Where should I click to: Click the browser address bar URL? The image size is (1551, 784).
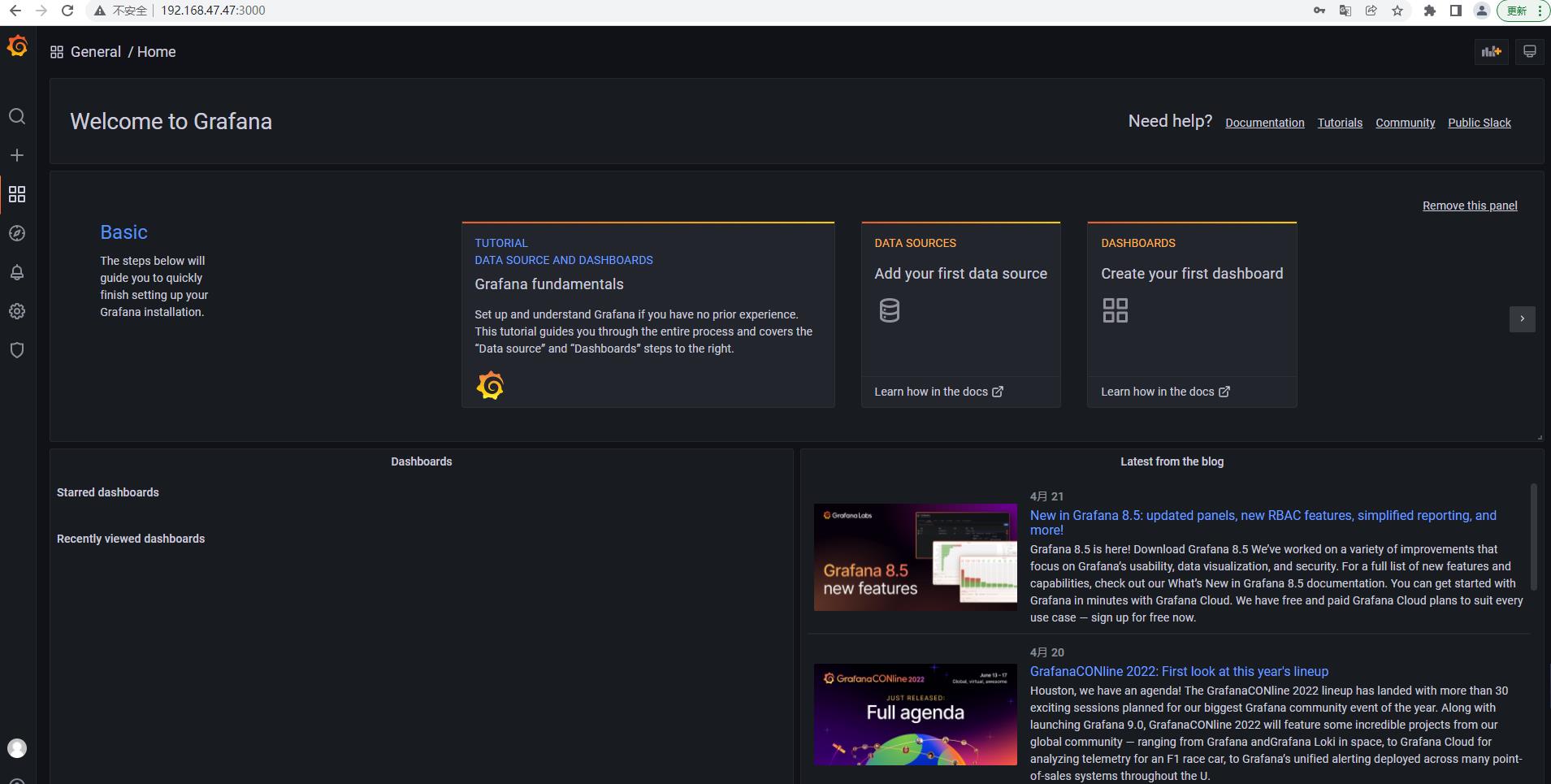(x=213, y=11)
